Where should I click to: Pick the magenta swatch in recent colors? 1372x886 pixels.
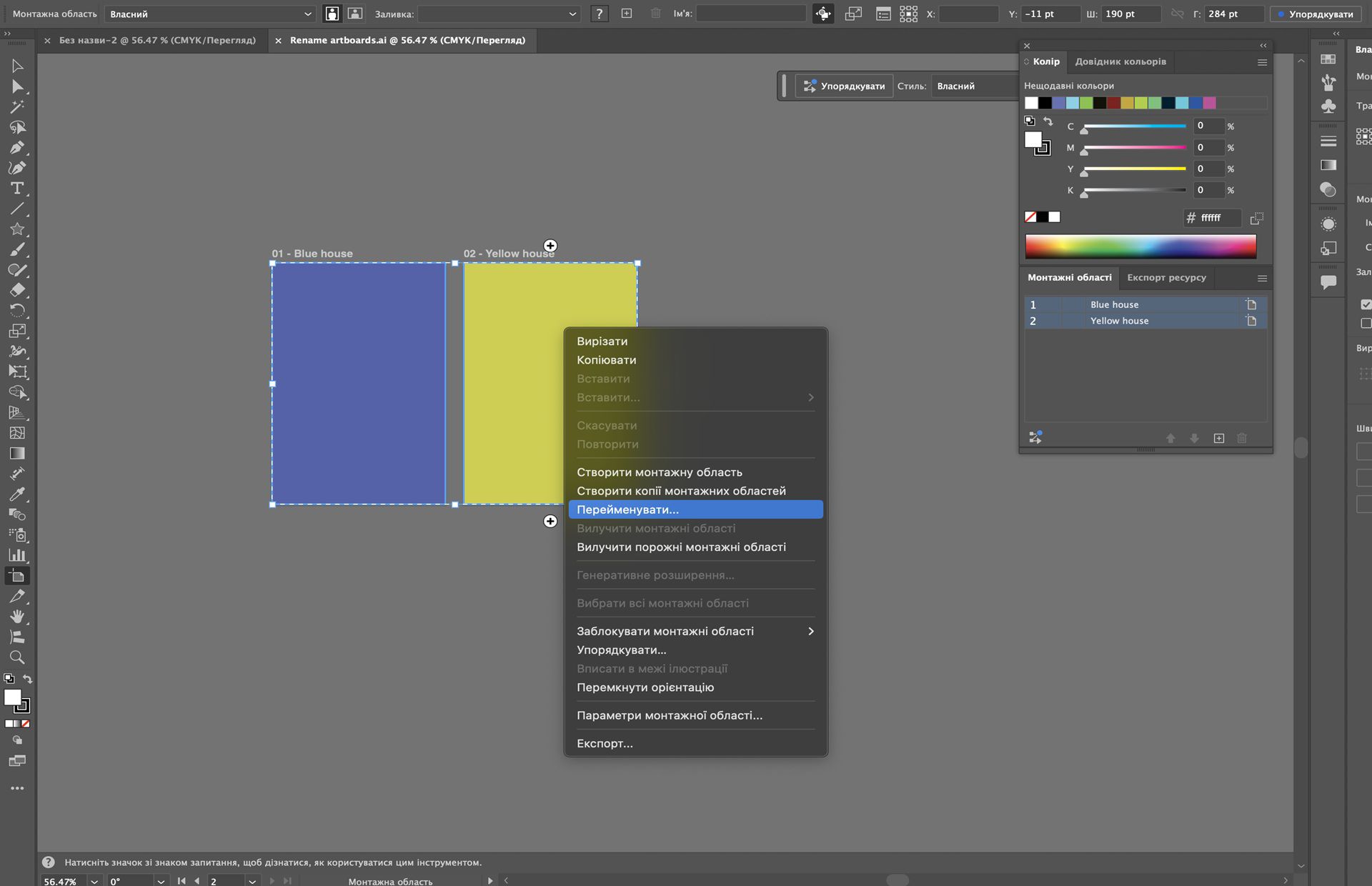pos(1209,103)
